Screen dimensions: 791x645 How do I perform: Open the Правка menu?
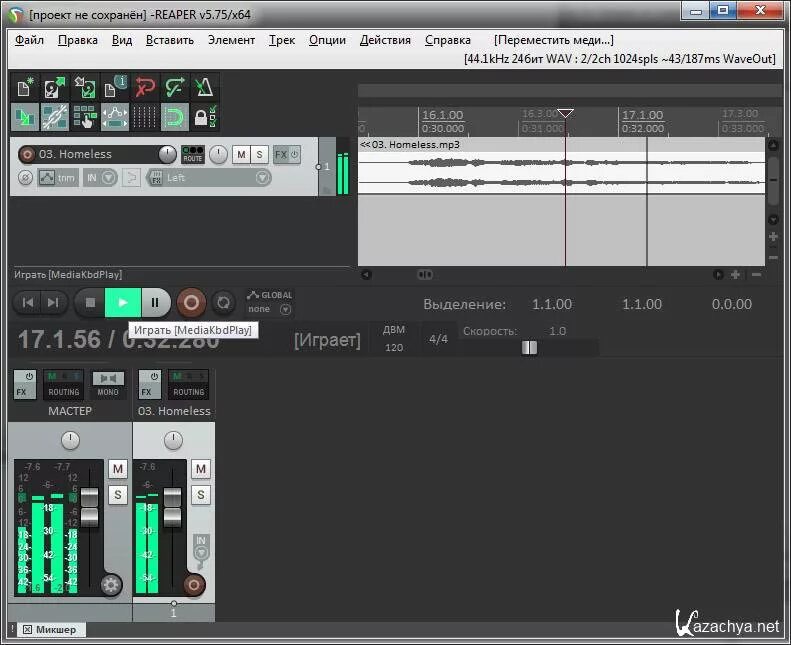(x=78, y=40)
